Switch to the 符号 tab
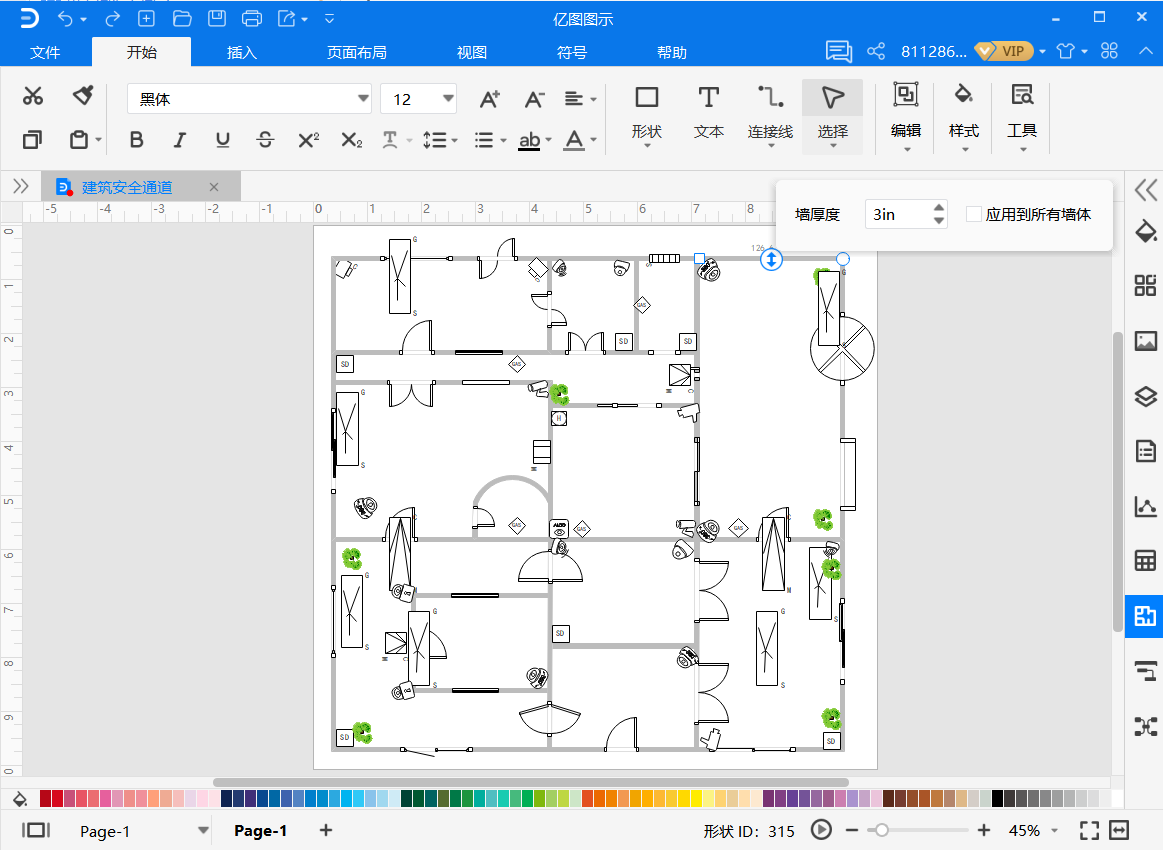 pyautogui.click(x=572, y=52)
